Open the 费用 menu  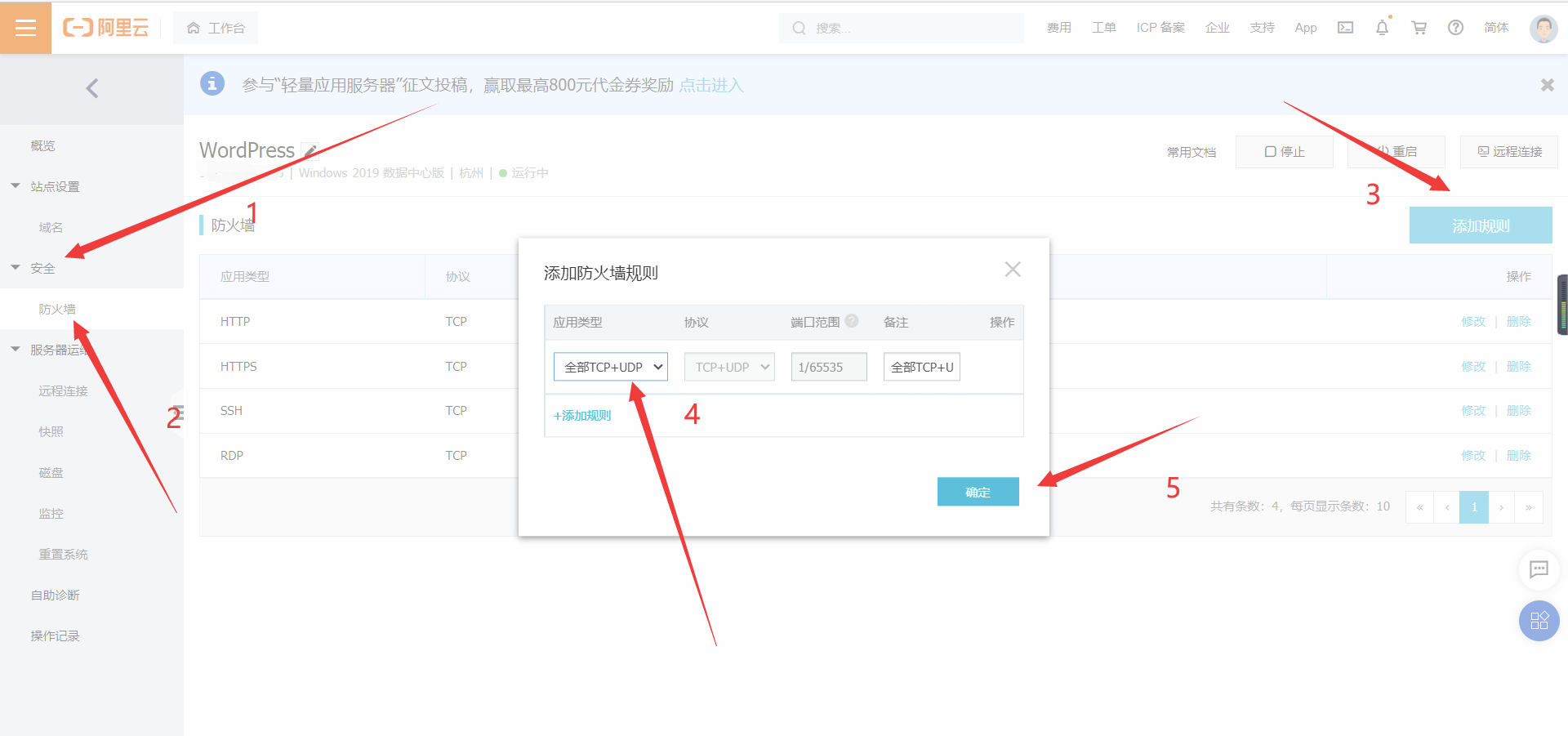pyautogui.click(x=1058, y=28)
